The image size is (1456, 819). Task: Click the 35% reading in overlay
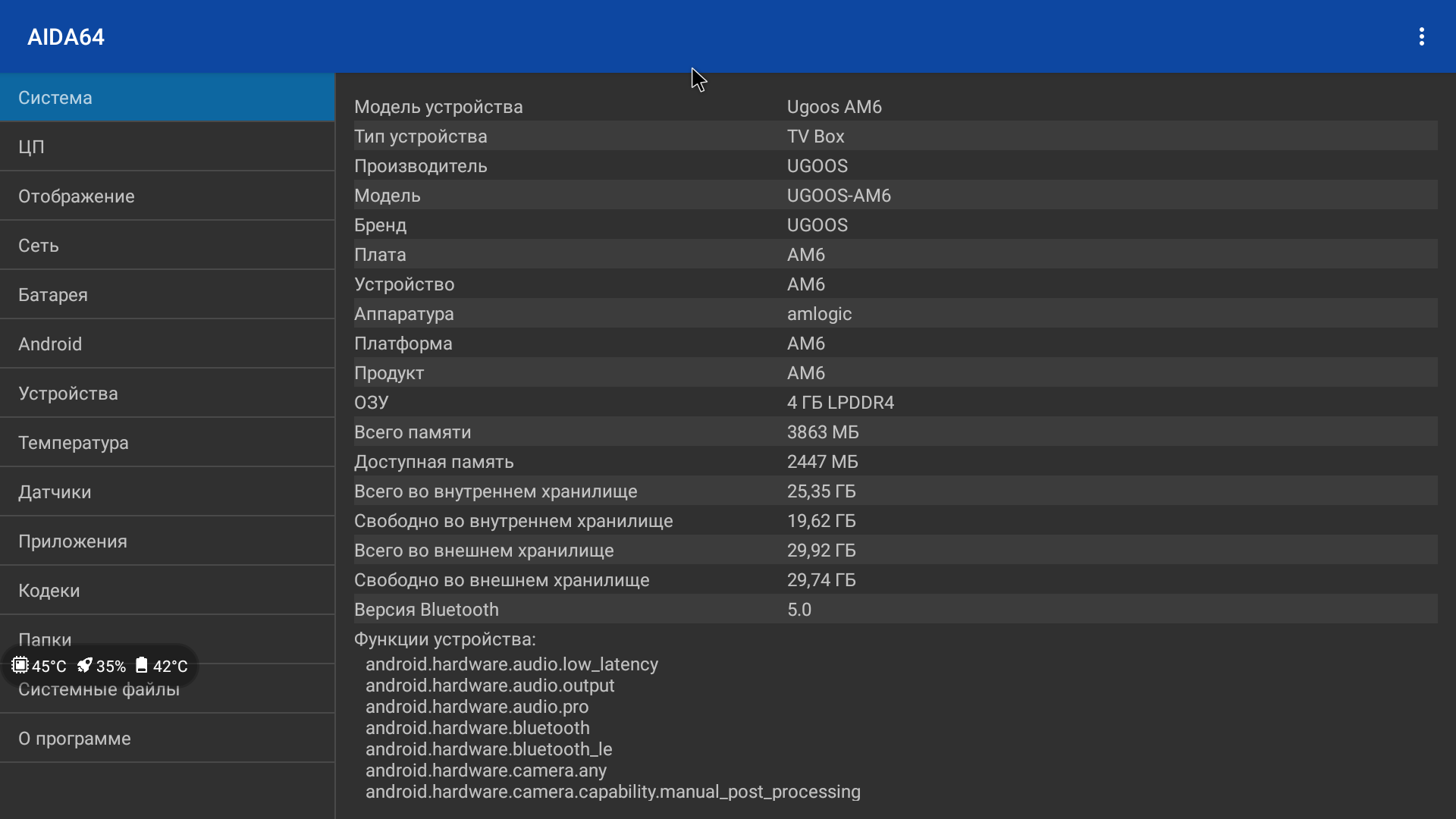coord(111,666)
